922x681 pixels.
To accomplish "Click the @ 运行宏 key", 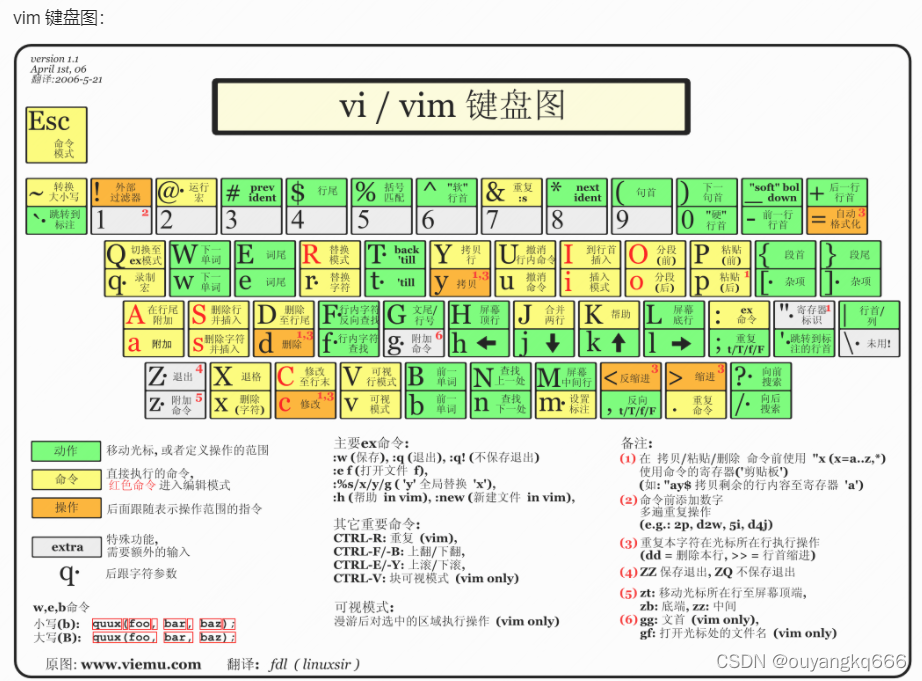I will (187, 192).
